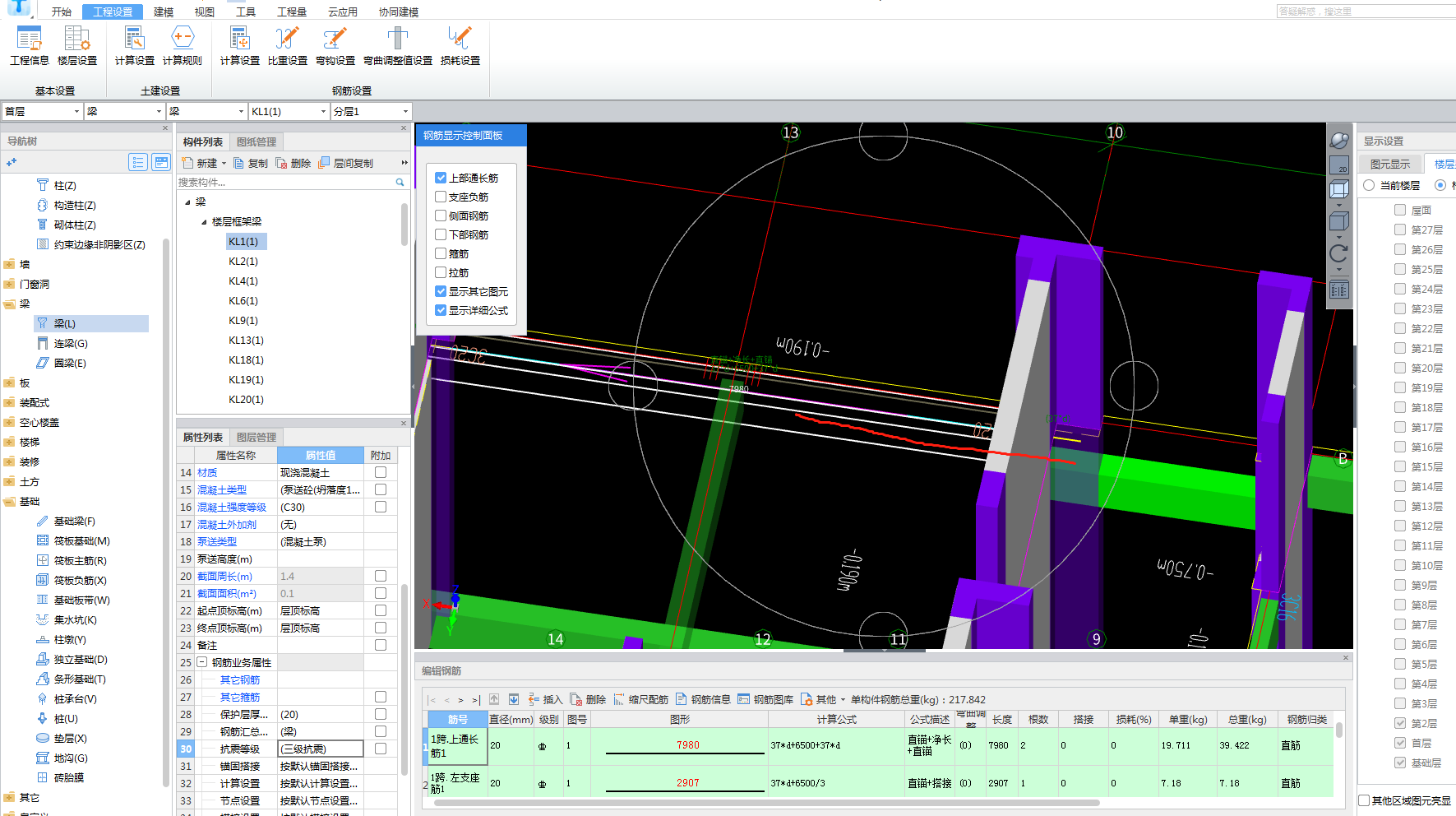This screenshot has height=816, width=1456.
Task: Check 下部钢筋 checkbox
Action: (441, 234)
